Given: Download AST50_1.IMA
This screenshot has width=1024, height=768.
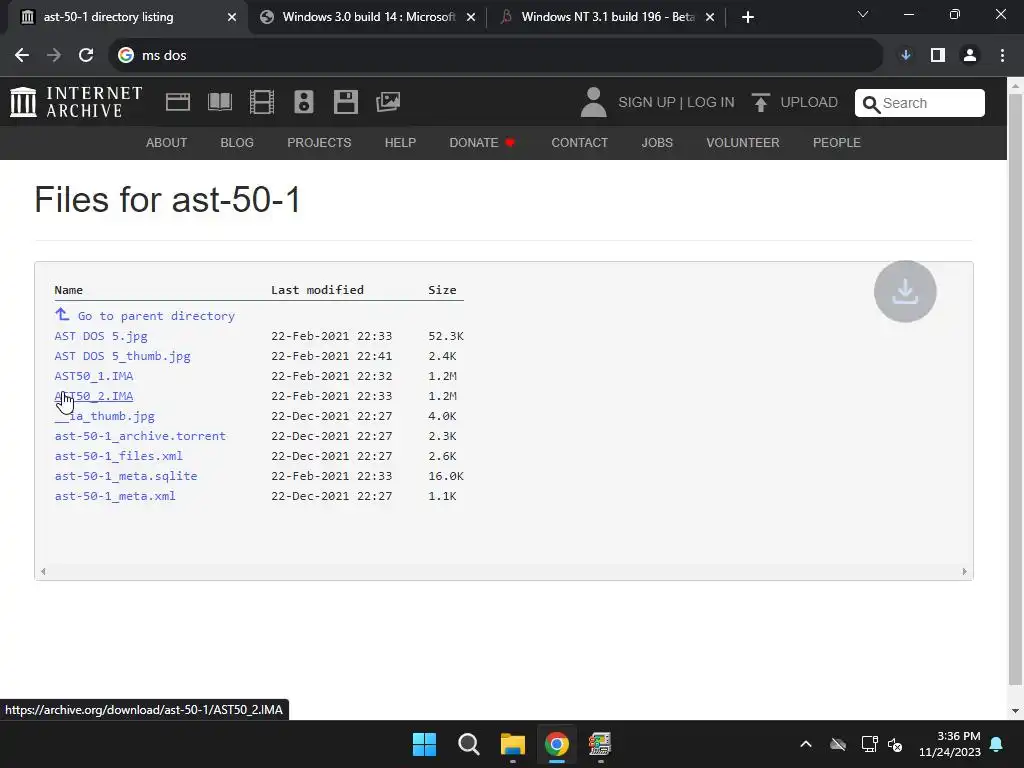Looking at the screenshot, I should click(x=93, y=376).
